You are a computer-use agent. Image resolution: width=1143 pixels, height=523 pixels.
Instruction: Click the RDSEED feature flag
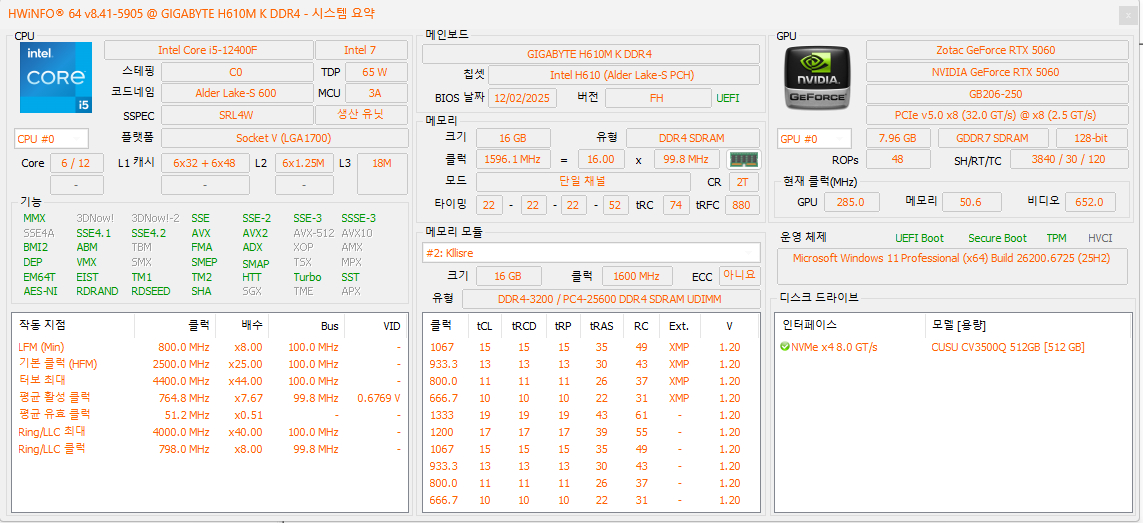pos(151,291)
